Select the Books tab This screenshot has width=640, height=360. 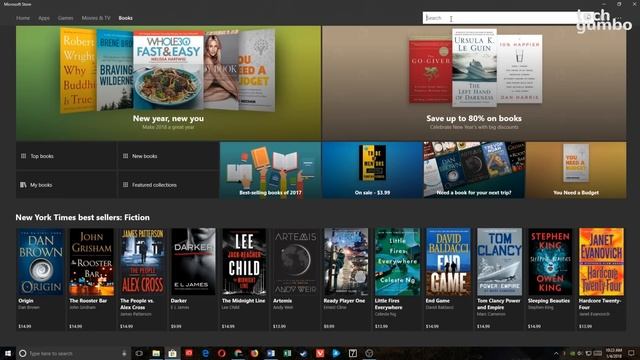[x=125, y=18]
